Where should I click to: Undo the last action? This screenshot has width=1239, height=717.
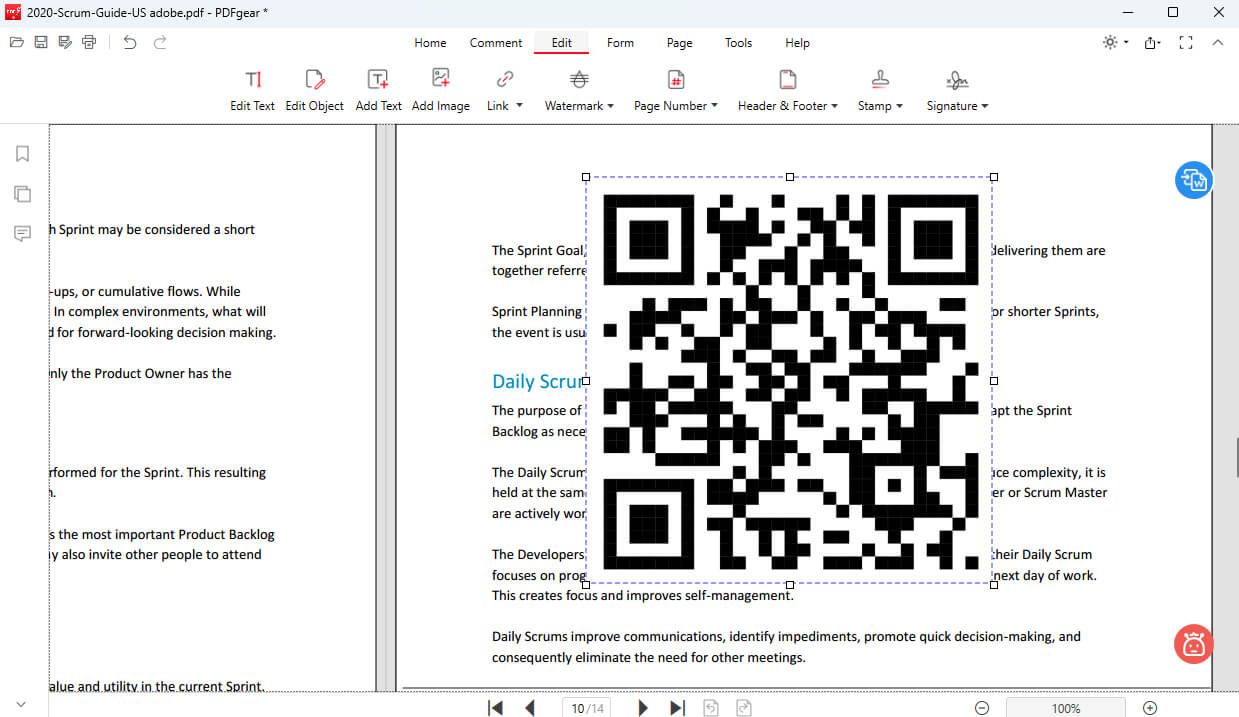click(130, 42)
